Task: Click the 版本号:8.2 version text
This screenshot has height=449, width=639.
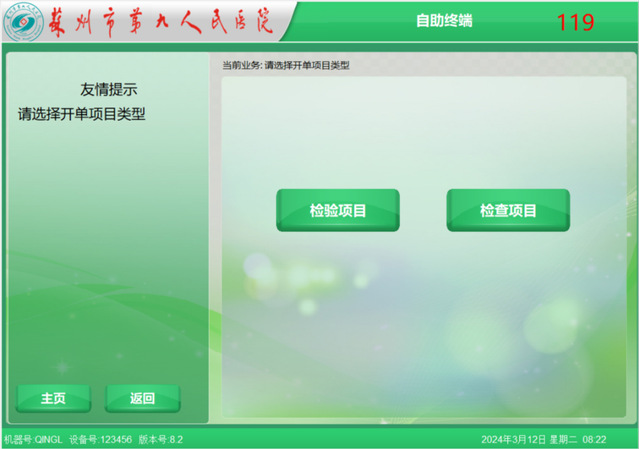Action: click(x=160, y=439)
